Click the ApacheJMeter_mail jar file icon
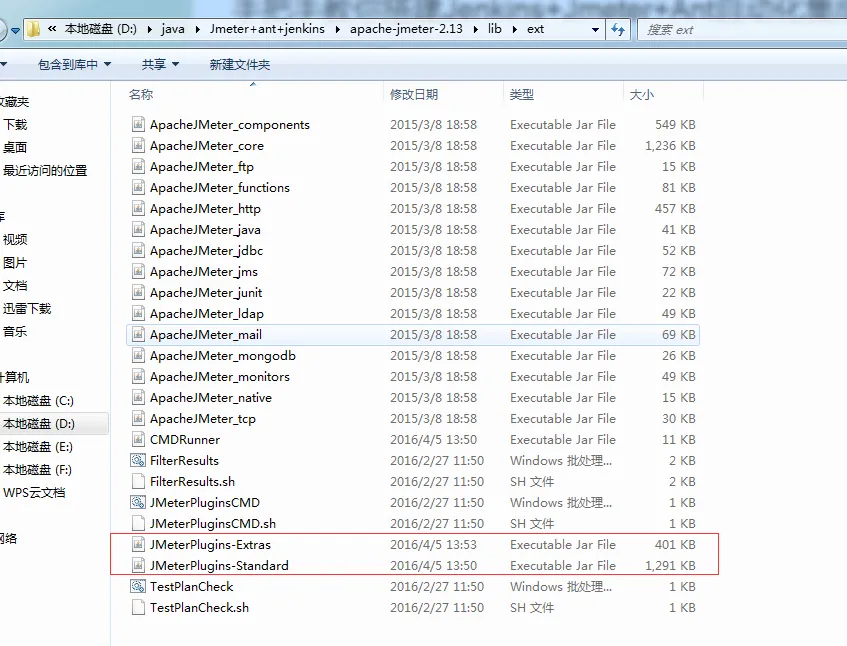Screen dimensions: 847x646 [138, 334]
